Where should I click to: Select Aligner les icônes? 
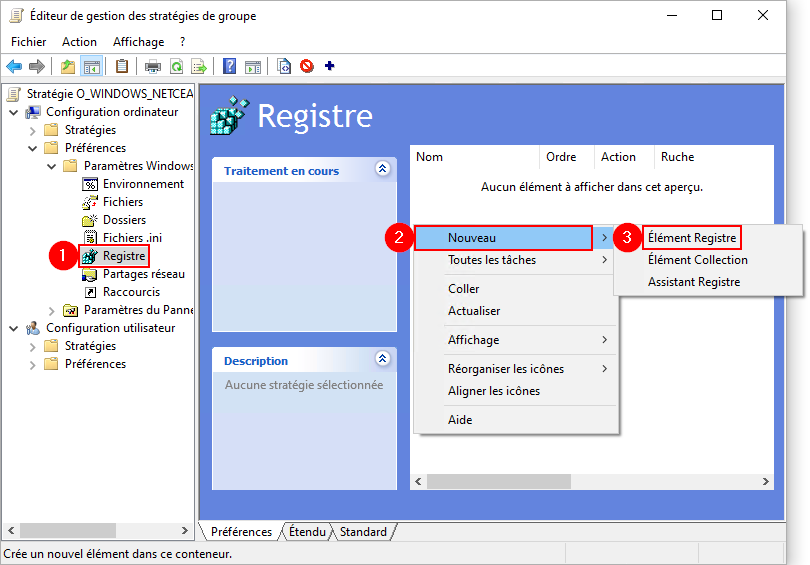516,391
